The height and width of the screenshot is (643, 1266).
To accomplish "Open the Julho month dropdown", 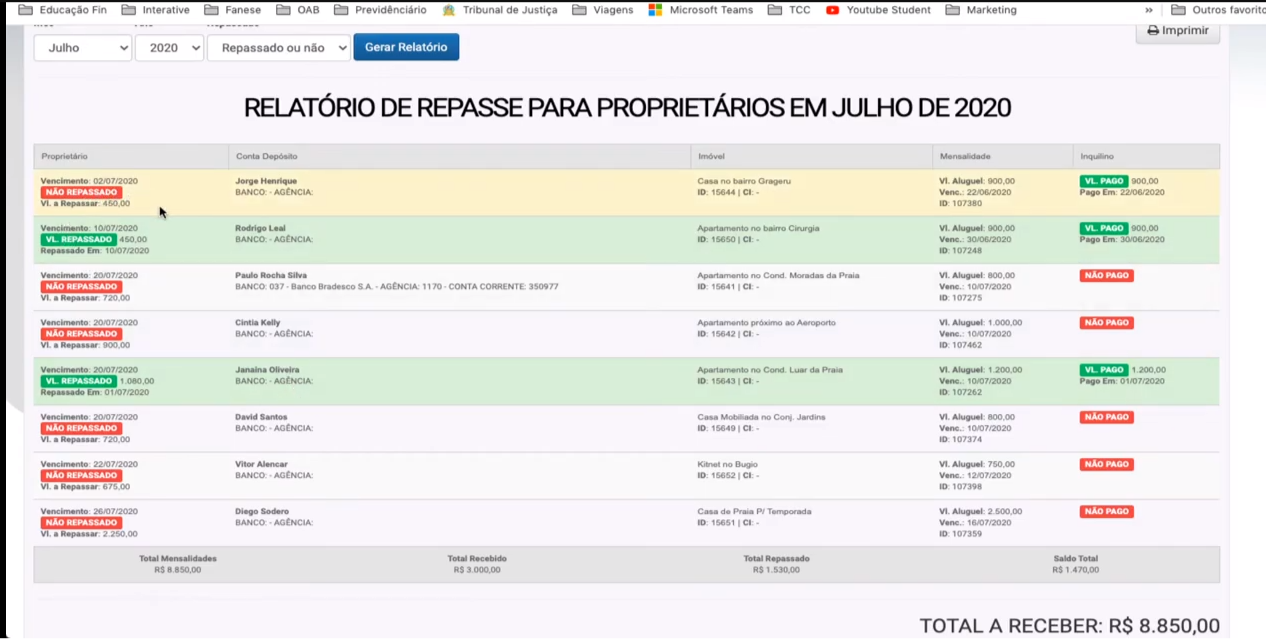I will coord(83,48).
